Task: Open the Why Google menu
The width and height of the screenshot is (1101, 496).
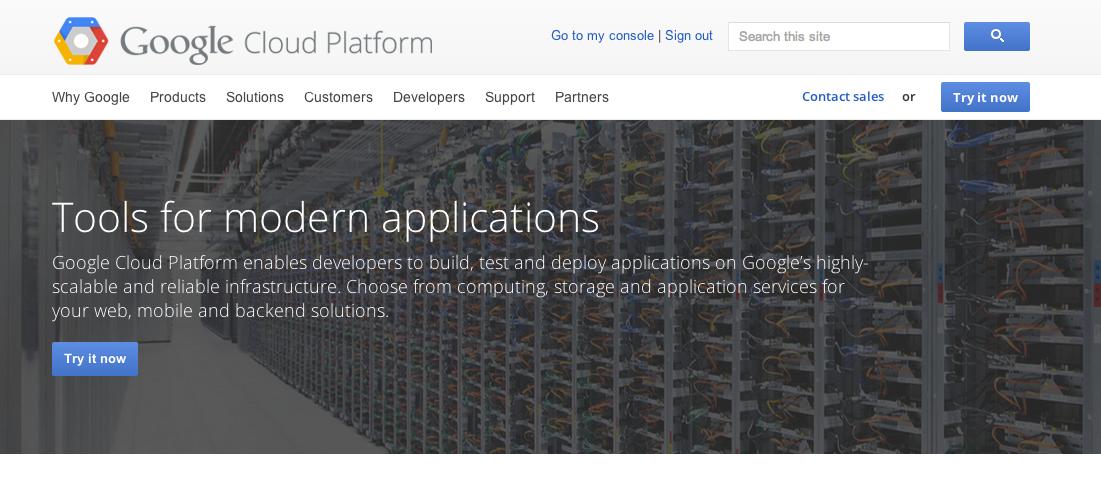Action: pyautogui.click(x=91, y=98)
